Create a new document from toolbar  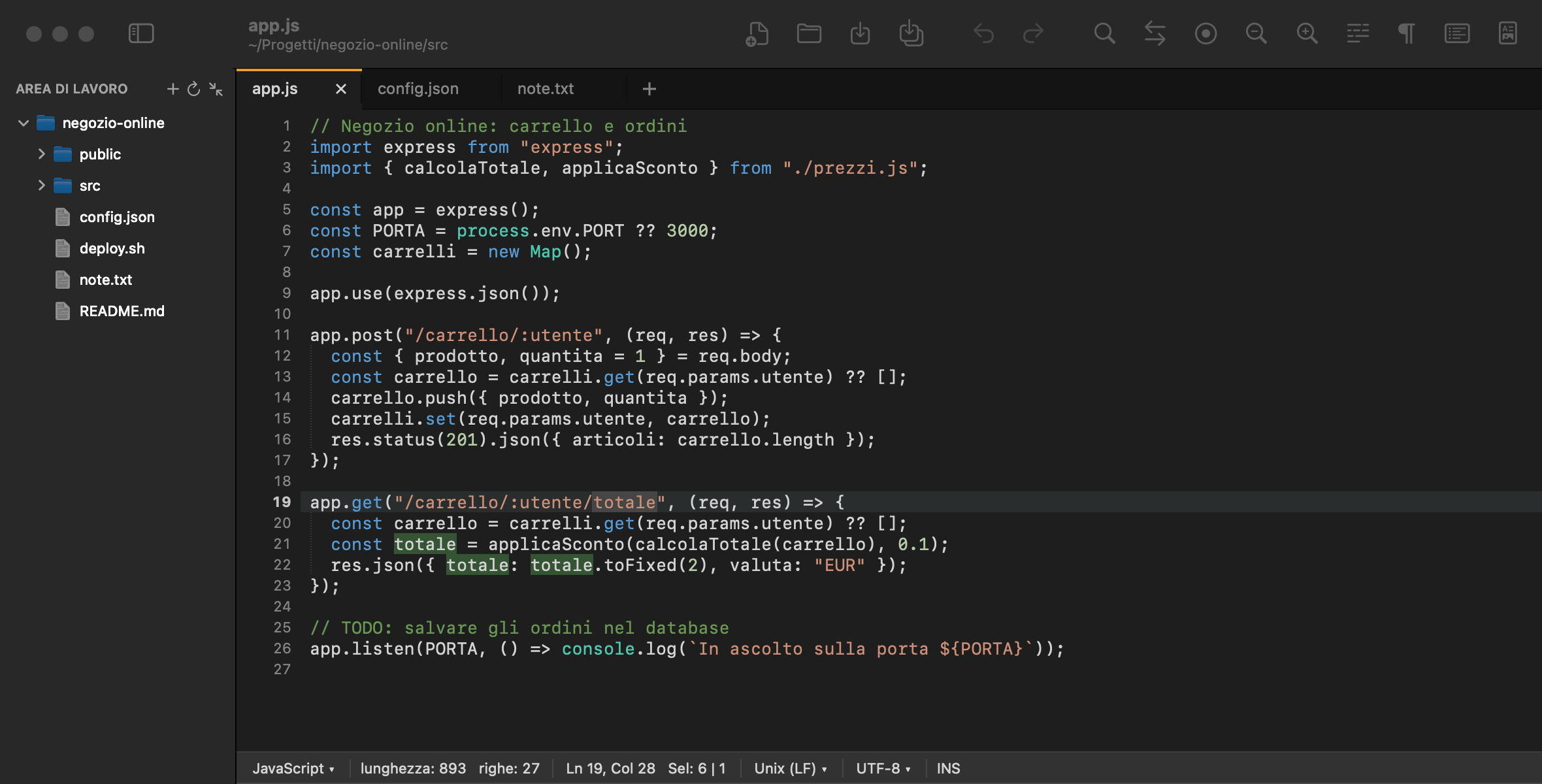tap(757, 33)
